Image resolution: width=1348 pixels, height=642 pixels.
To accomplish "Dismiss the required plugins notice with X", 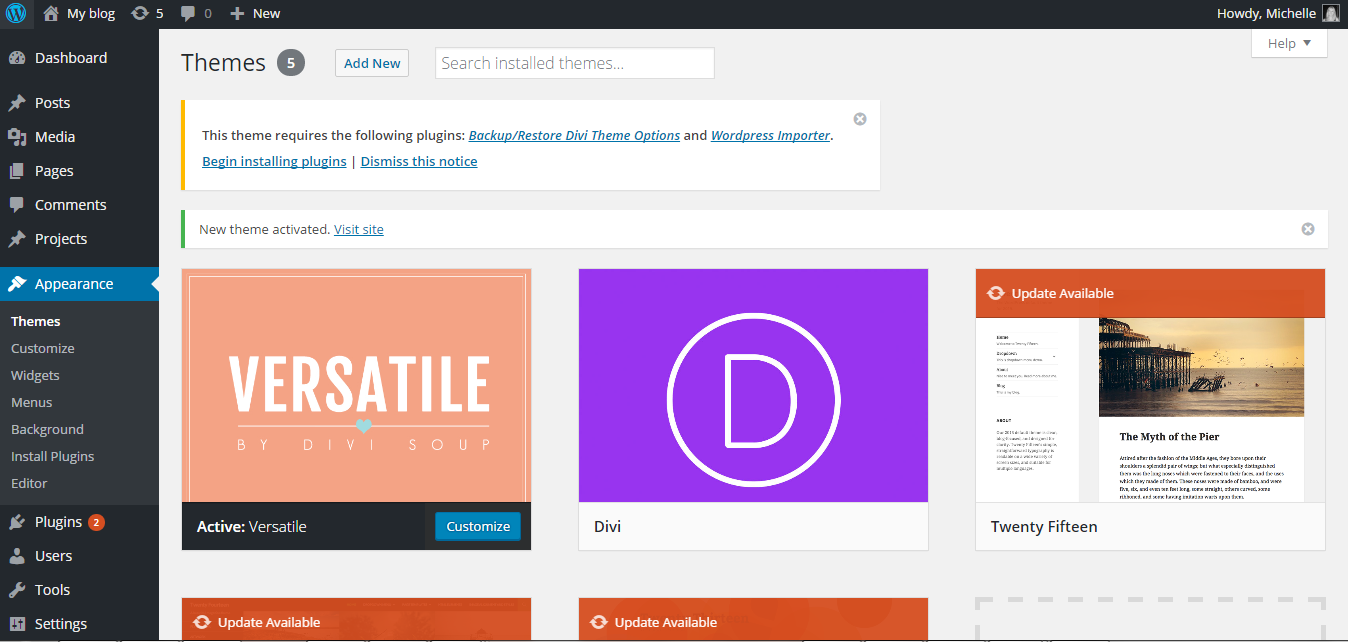I will click(860, 119).
